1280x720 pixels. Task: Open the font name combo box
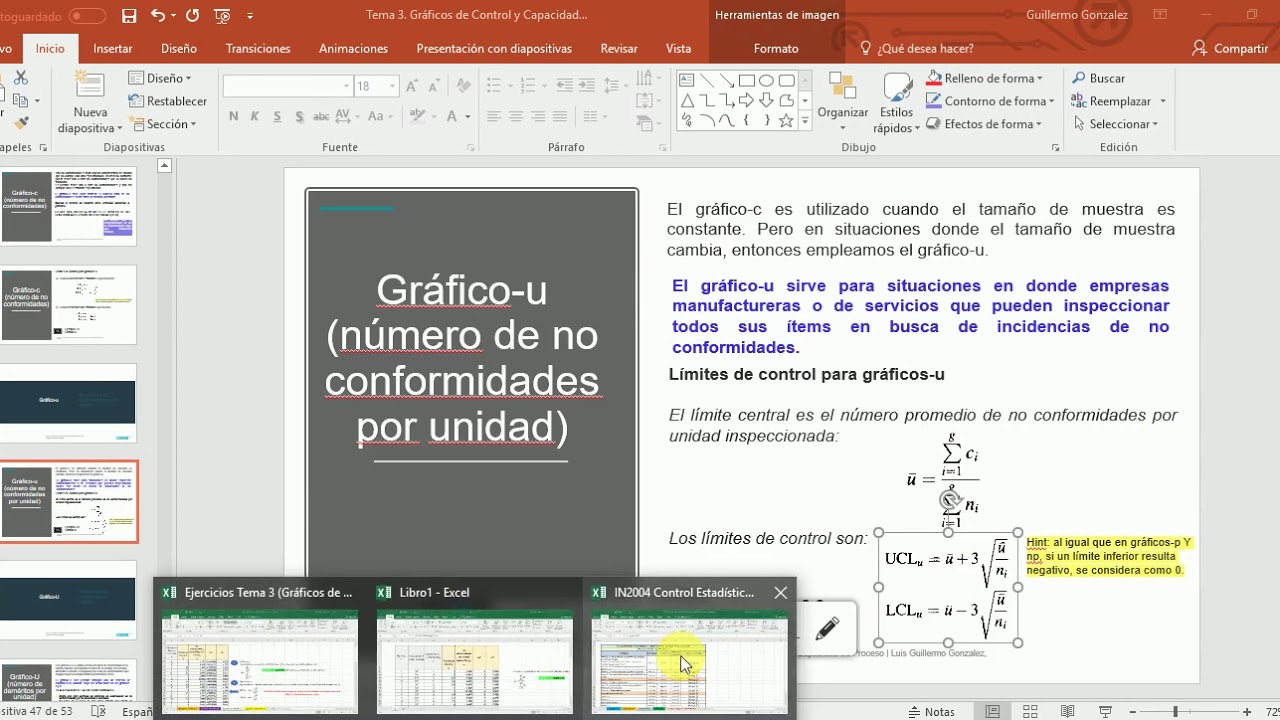point(288,86)
